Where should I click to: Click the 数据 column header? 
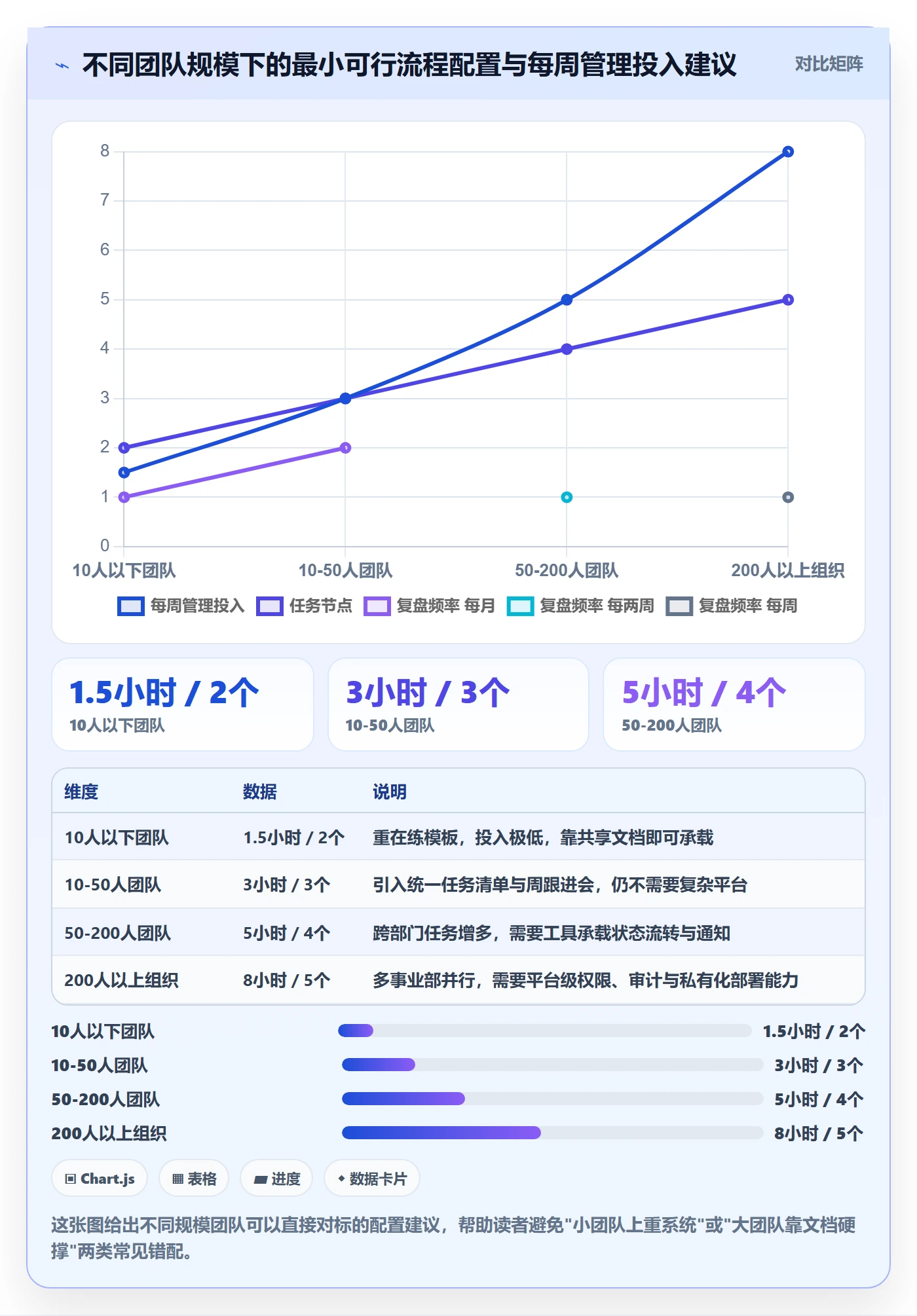(260, 792)
